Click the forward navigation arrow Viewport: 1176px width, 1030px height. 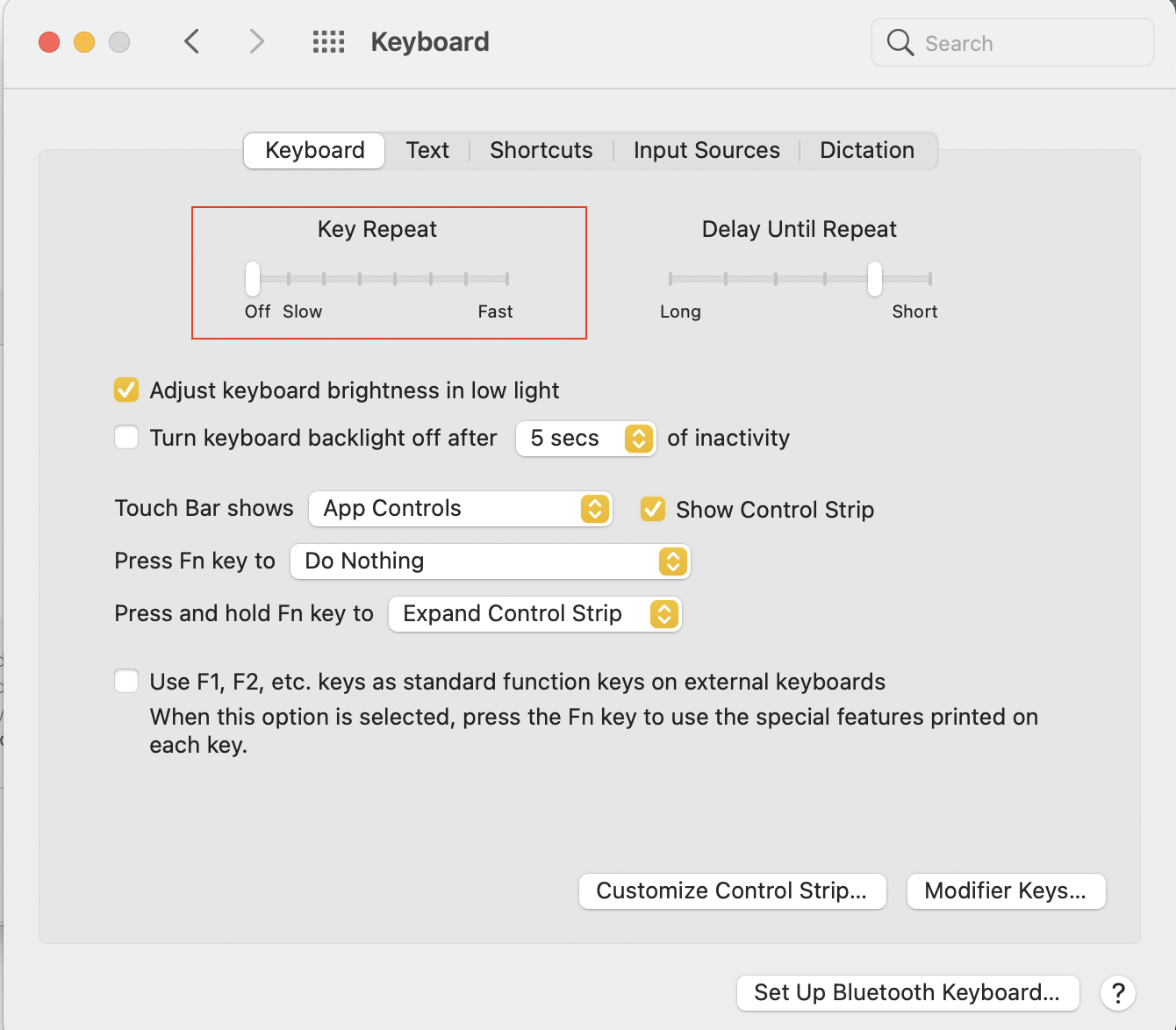click(x=256, y=41)
